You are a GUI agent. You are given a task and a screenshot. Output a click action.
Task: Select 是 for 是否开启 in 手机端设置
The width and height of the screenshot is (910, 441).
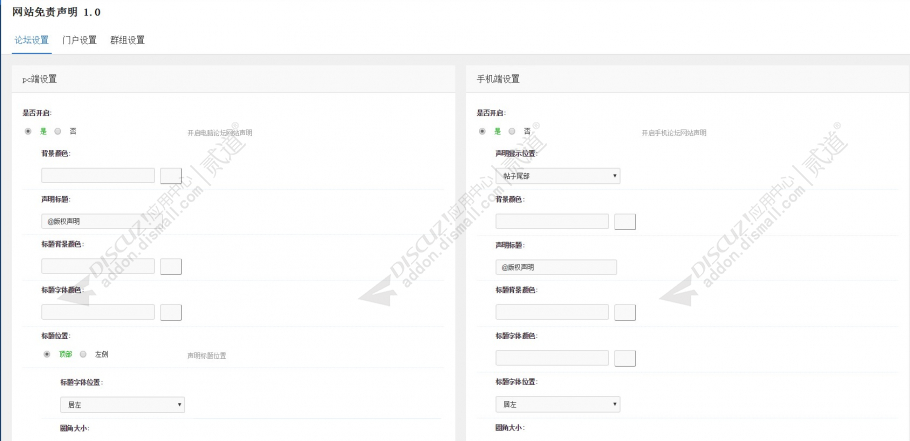pos(482,131)
